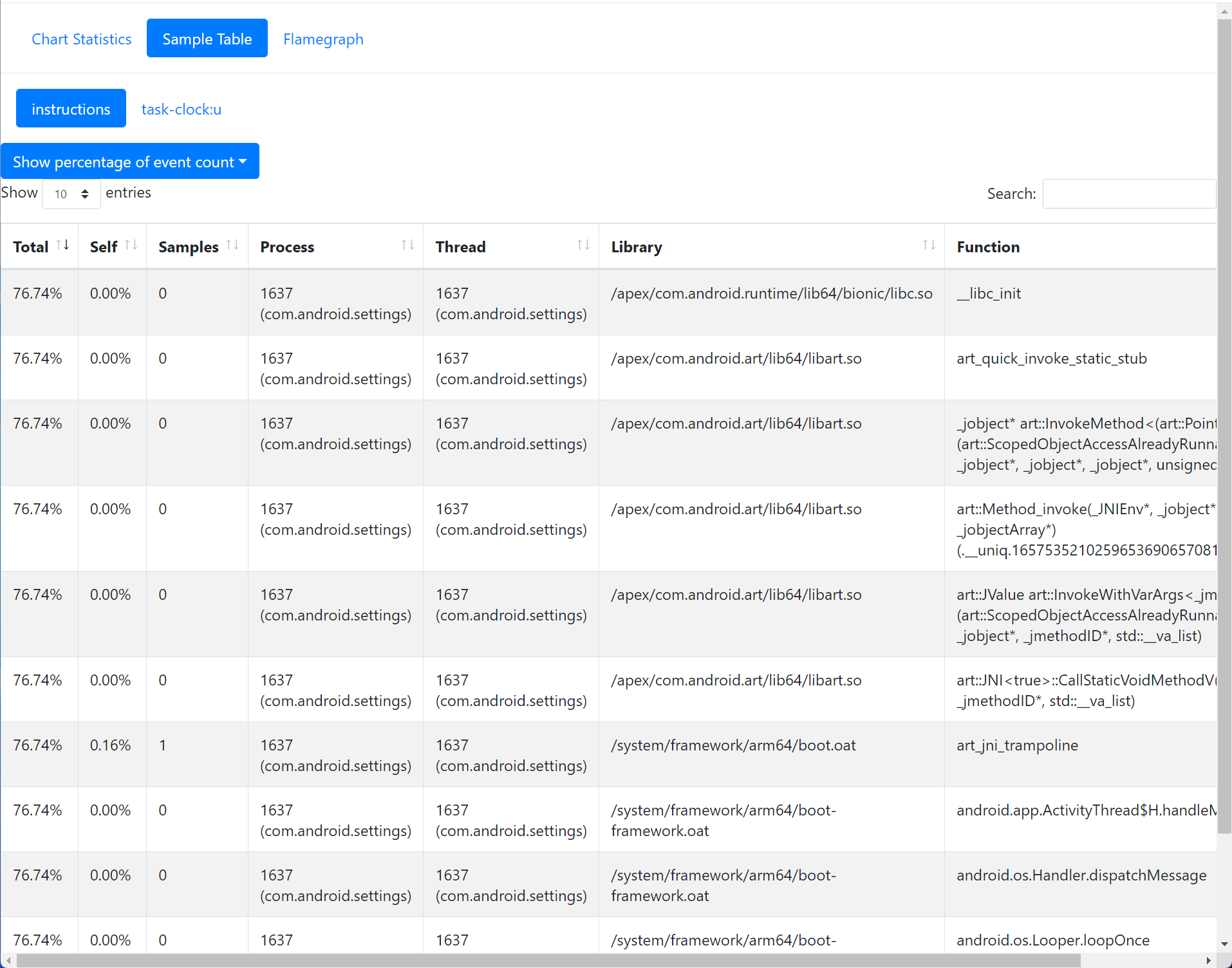Sort by Samples column sort arrows
This screenshot has width=1232, height=968.
pyautogui.click(x=233, y=245)
